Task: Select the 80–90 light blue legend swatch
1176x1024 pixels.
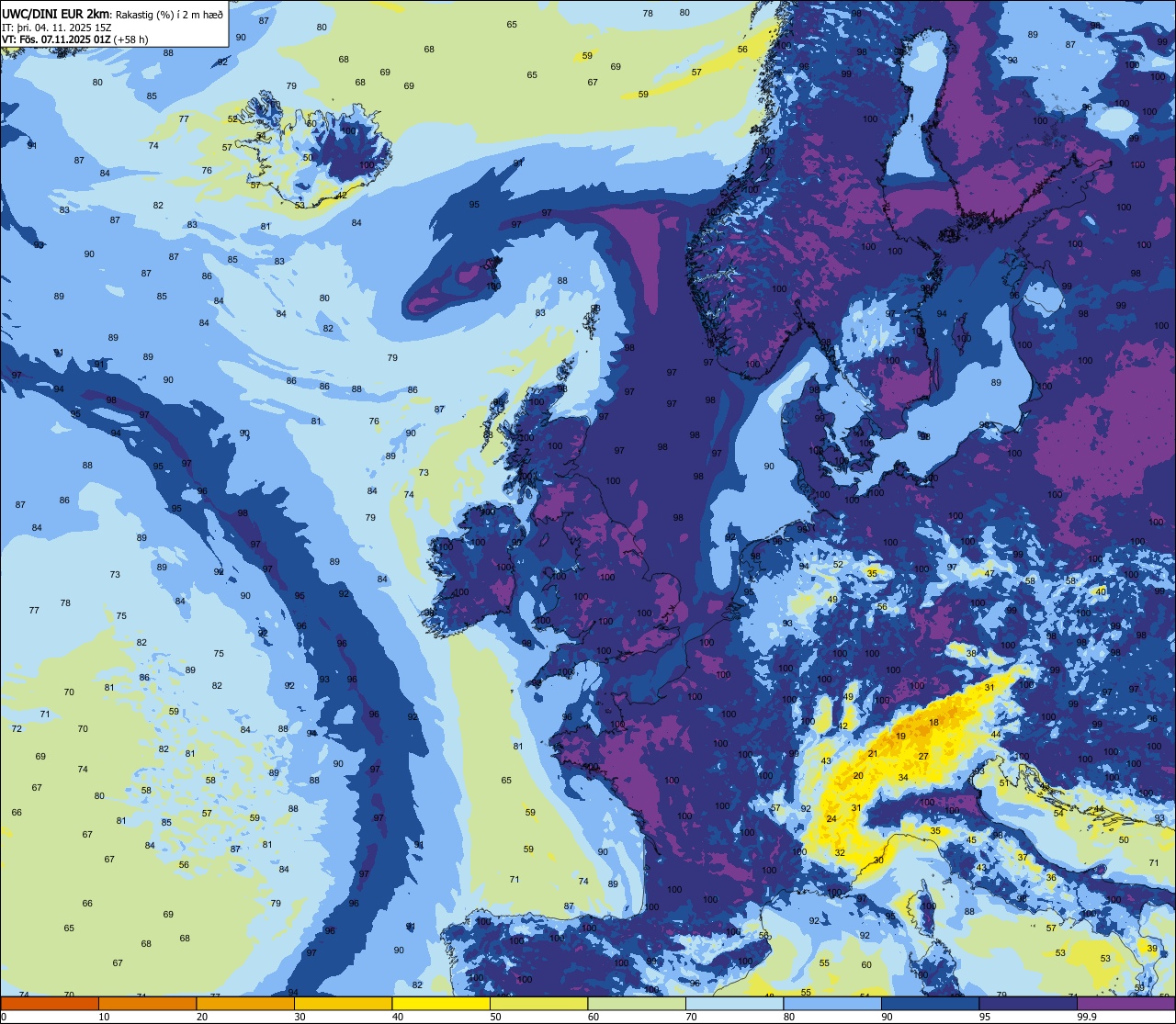Action: (832, 1003)
